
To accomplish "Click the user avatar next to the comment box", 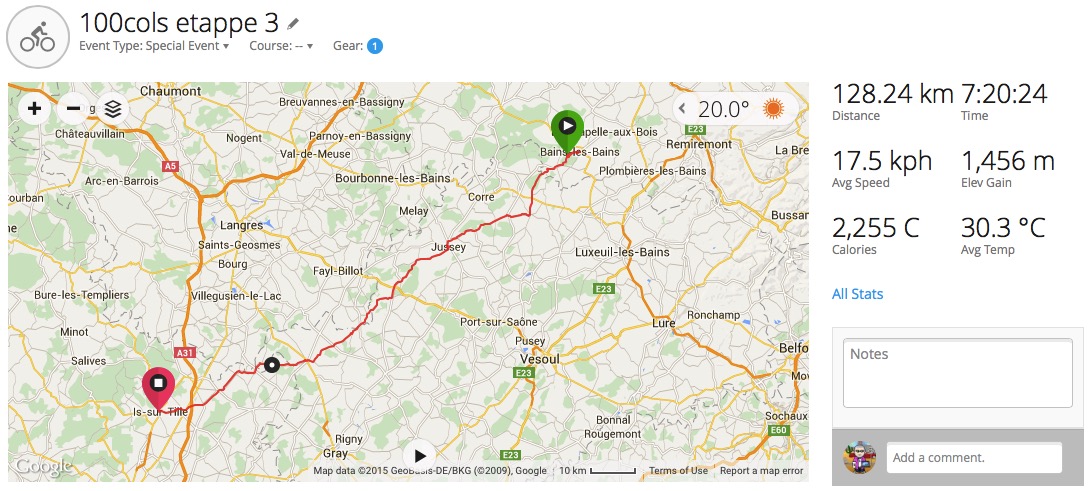I will click(x=859, y=458).
